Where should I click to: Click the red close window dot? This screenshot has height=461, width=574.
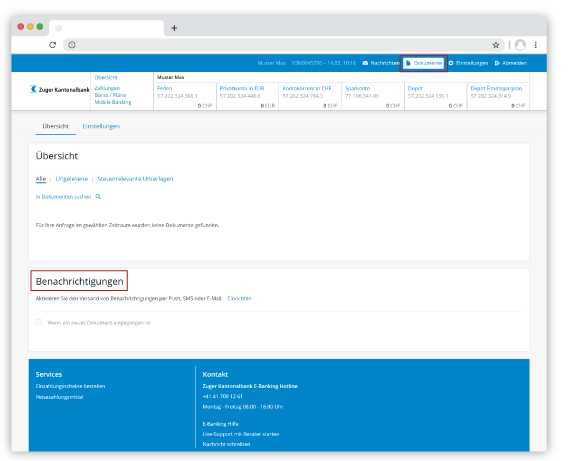point(21,26)
